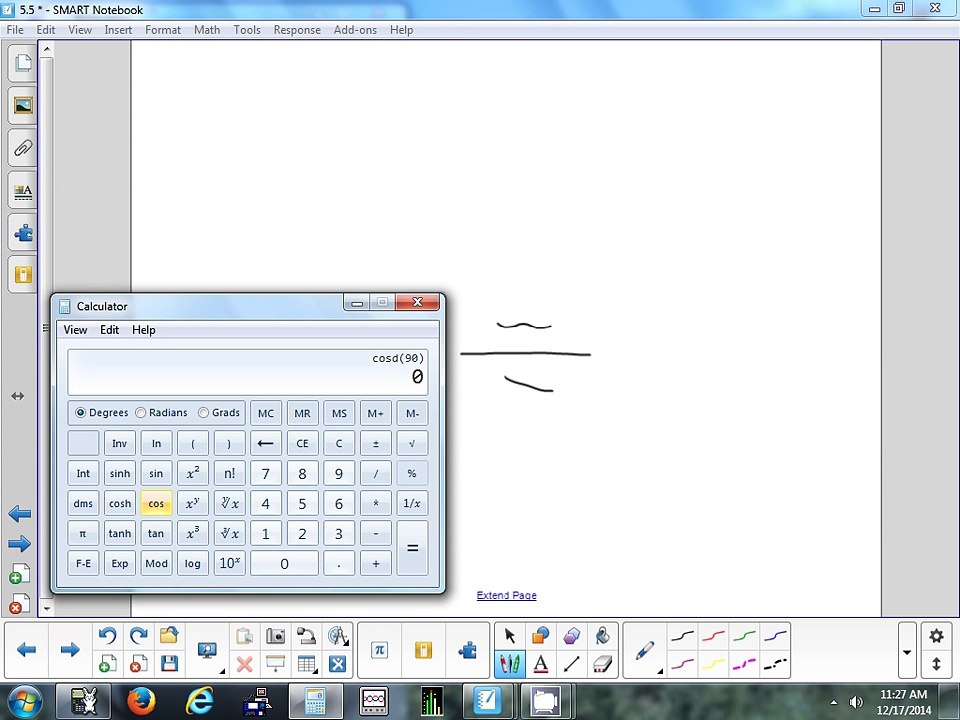This screenshot has width=960, height=720.
Task: Click the log button in Calculator
Action: [x=192, y=563]
